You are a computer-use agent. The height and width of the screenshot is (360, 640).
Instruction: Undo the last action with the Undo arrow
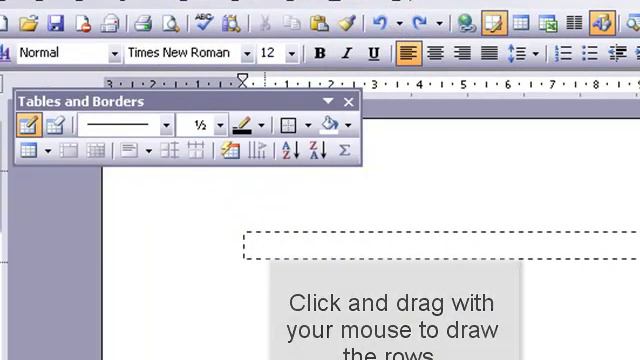[380, 23]
